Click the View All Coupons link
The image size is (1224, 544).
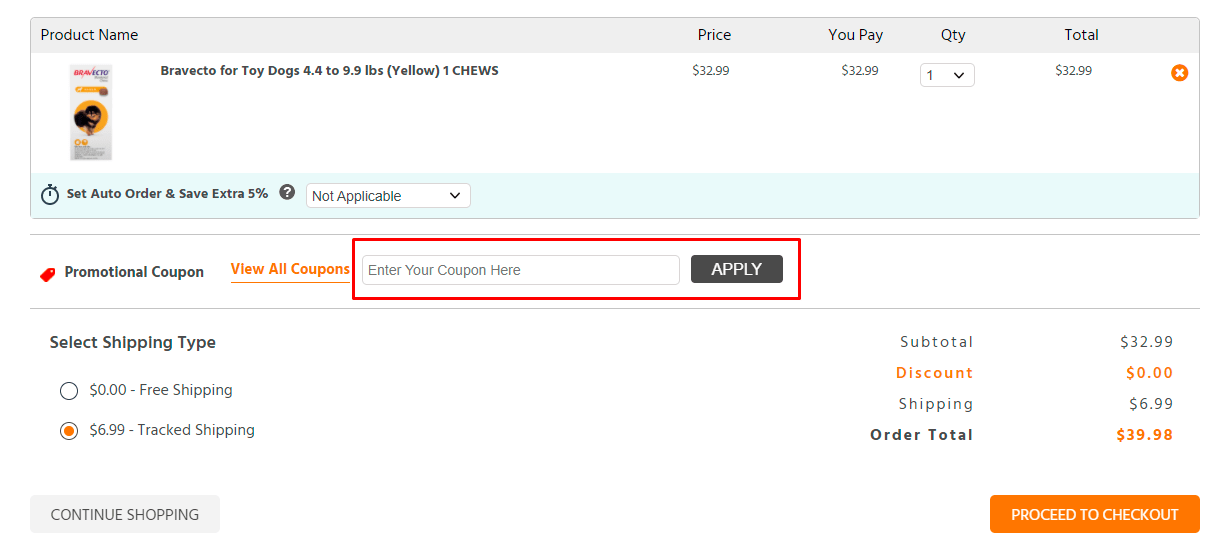click(291, 270)
